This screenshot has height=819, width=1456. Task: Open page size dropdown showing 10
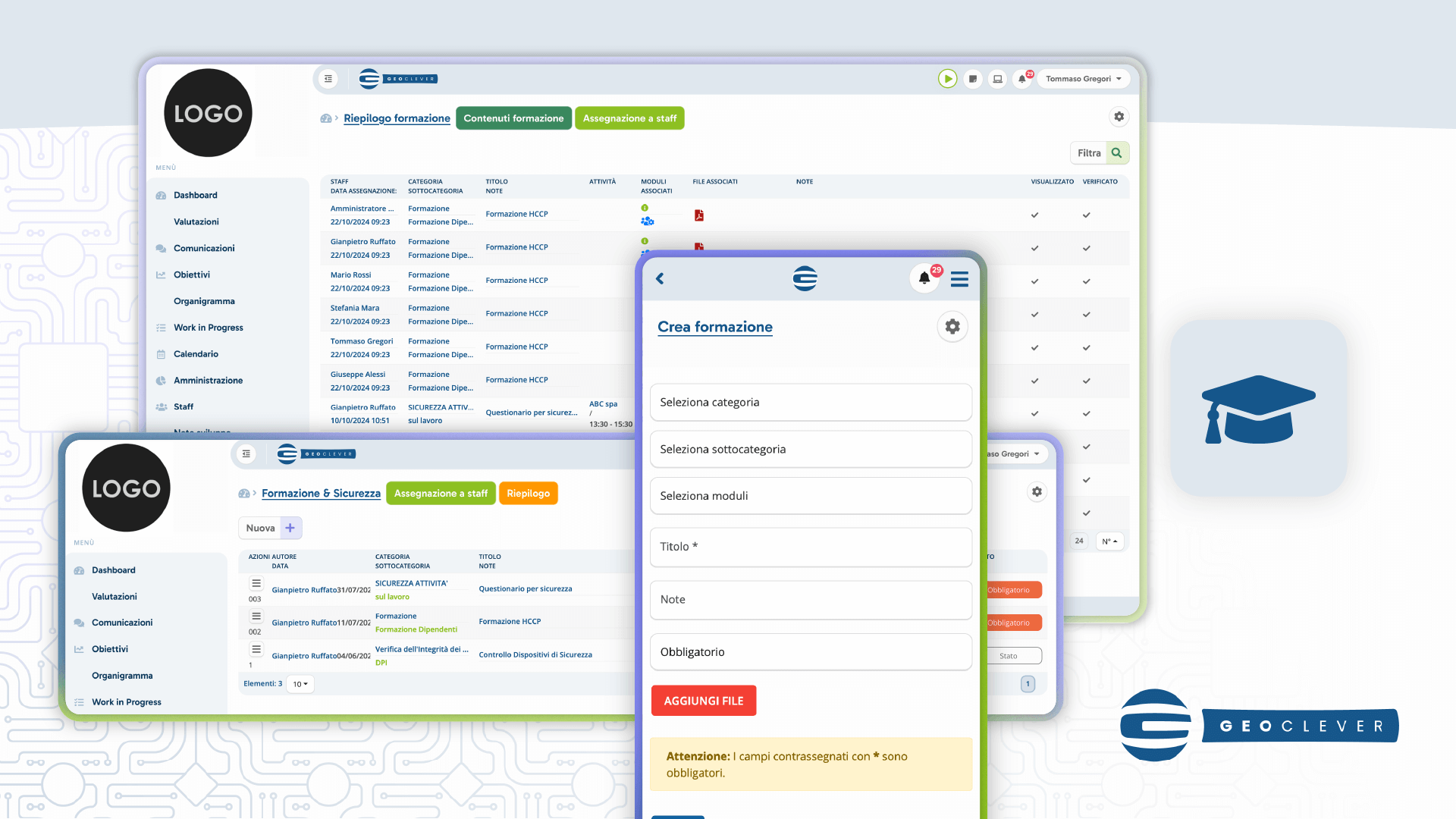[x=300, y=684]
